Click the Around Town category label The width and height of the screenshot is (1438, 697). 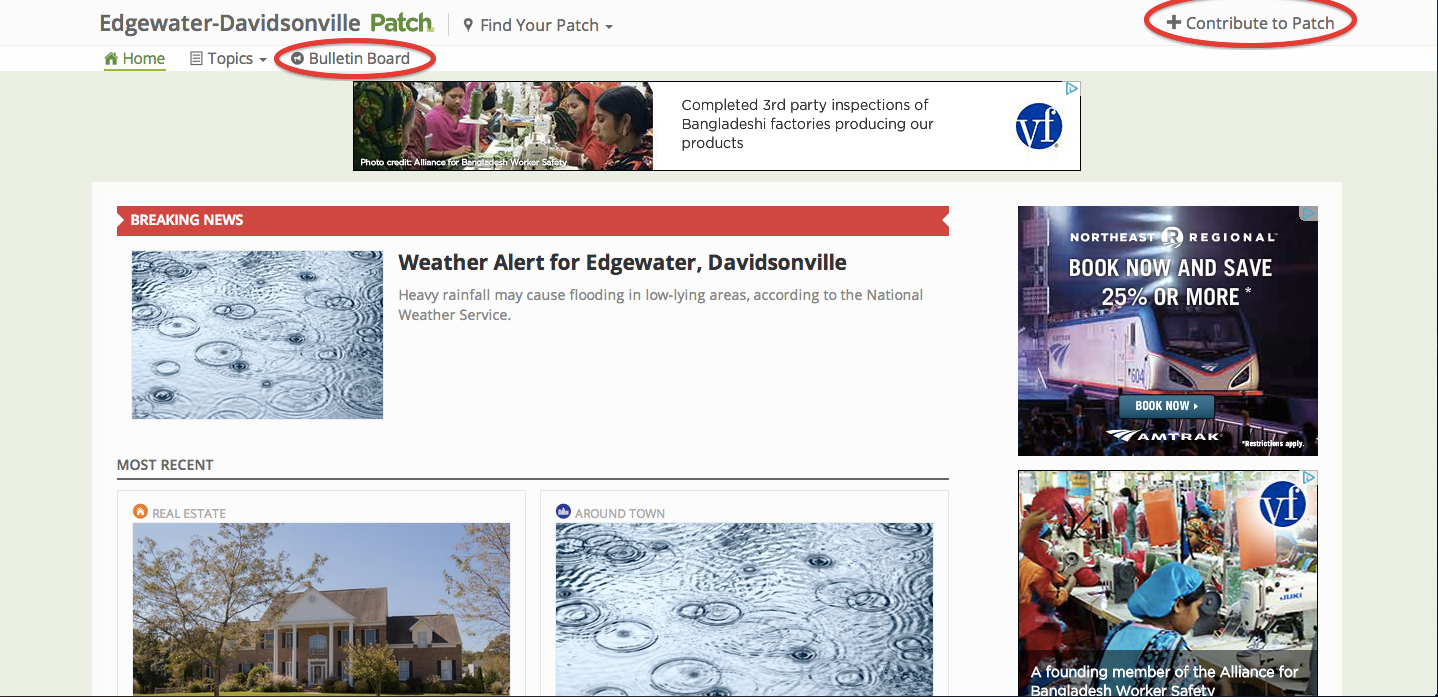620,513
